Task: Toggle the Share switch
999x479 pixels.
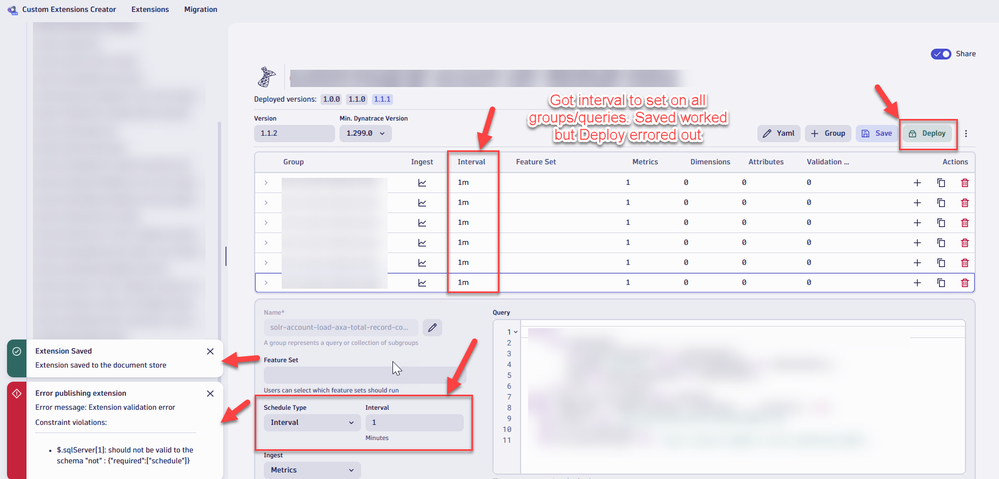Action: (941, 54)
